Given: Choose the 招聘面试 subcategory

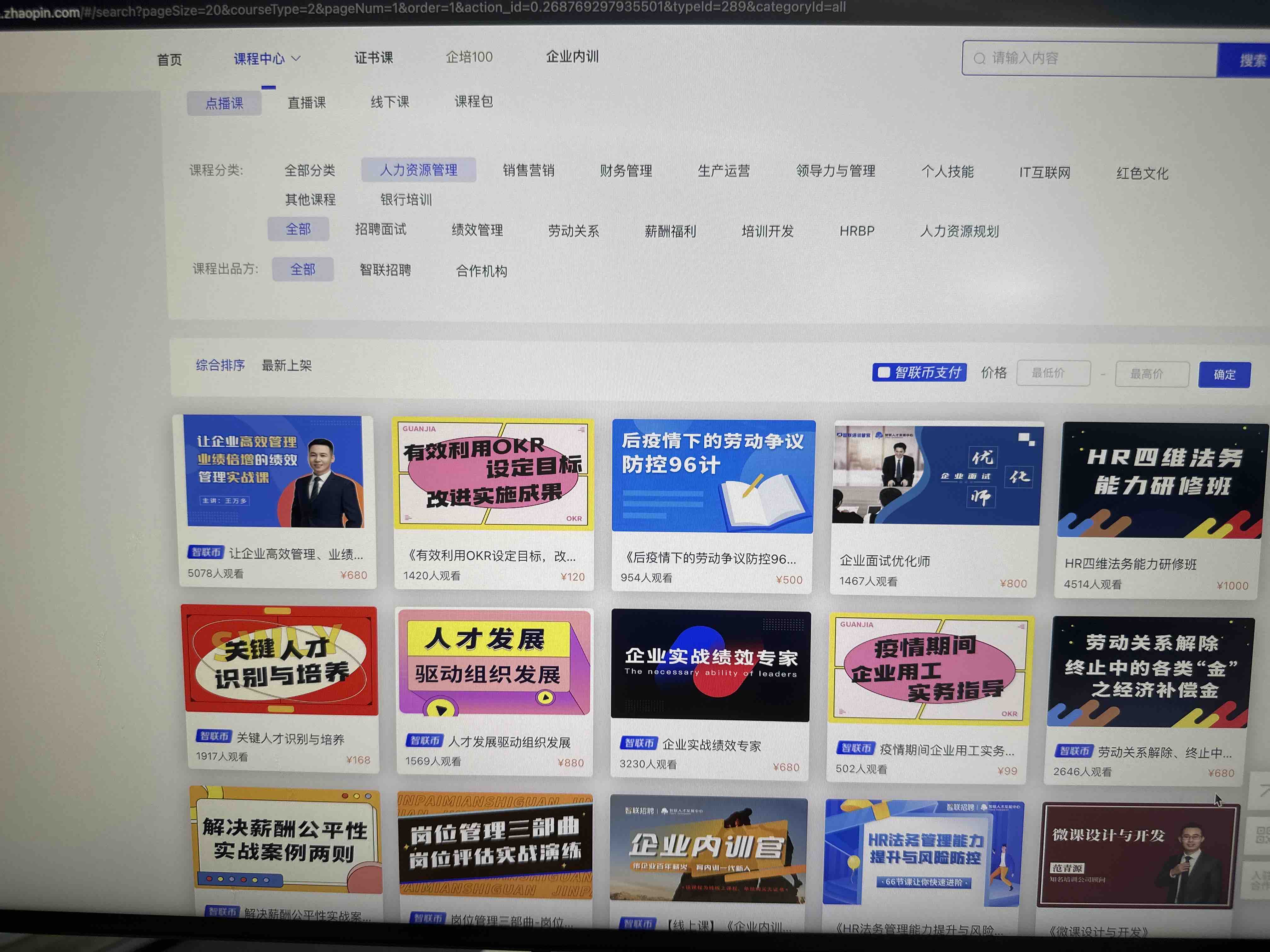Looking at the screenshot, I should pyautogui.click(x=381, y=229).
